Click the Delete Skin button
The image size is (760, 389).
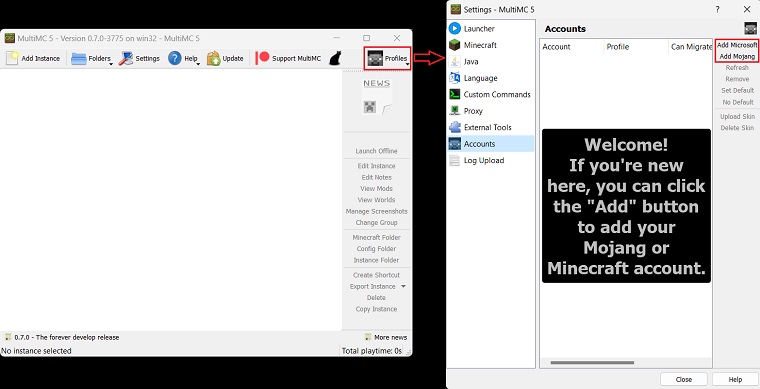click(x=737, y=128)
